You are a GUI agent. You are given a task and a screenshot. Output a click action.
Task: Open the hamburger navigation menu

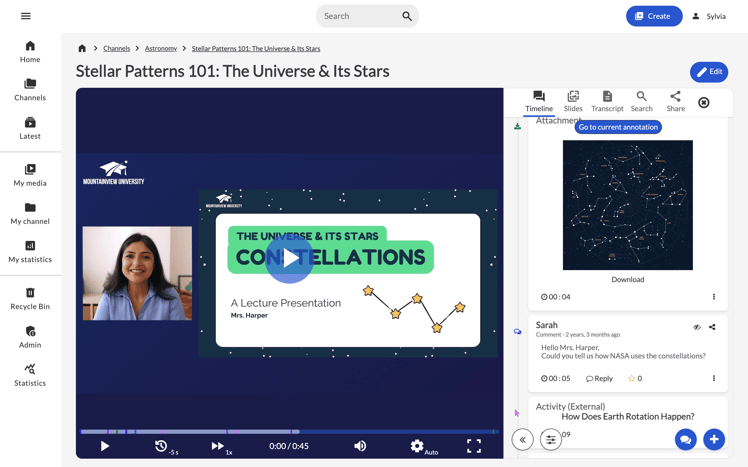[26, 16]
